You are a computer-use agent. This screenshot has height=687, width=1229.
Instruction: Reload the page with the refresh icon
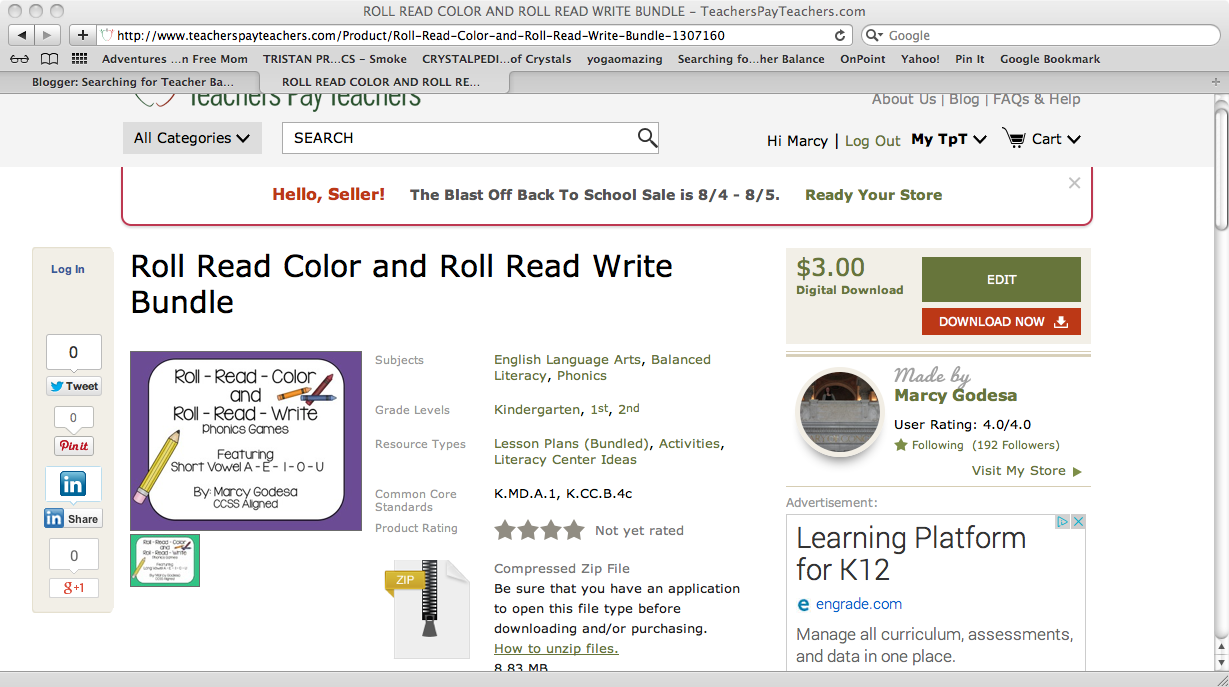tap(840, 35)
